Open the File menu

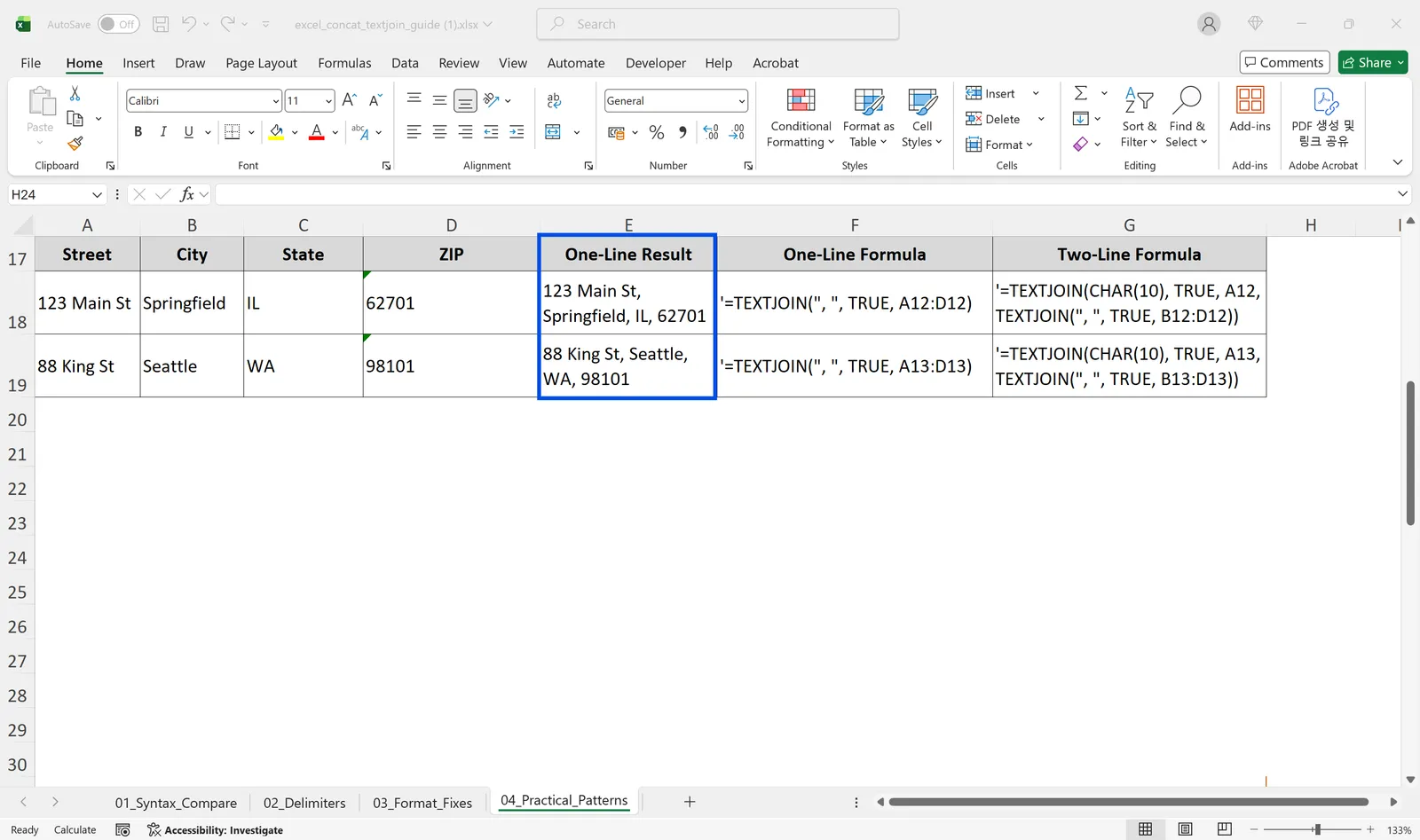(x=31, y=63)
